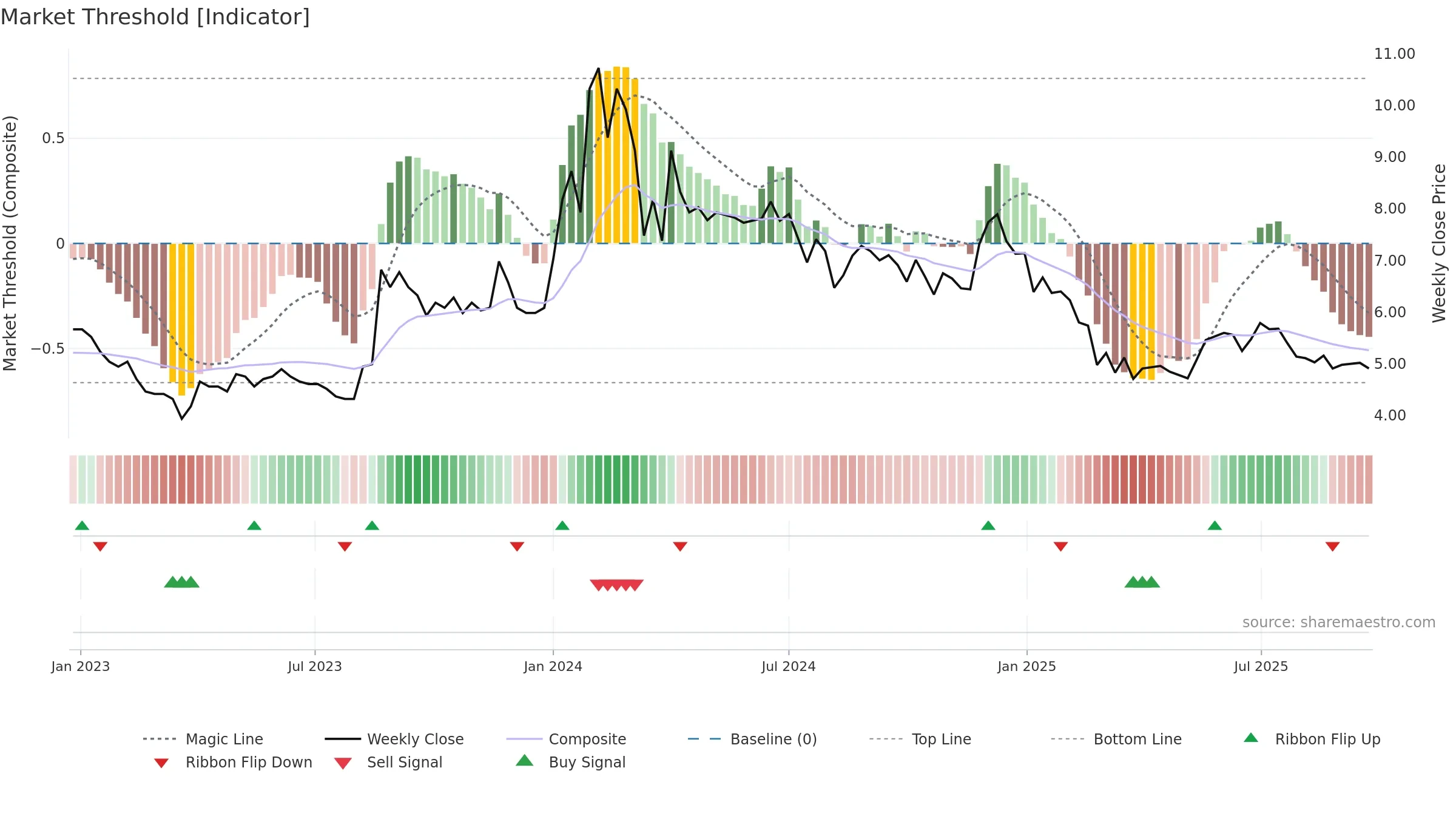The image size is (1456, 819).
Task: Click the buy signal cluster in early 2023
Action: point(181,582)
